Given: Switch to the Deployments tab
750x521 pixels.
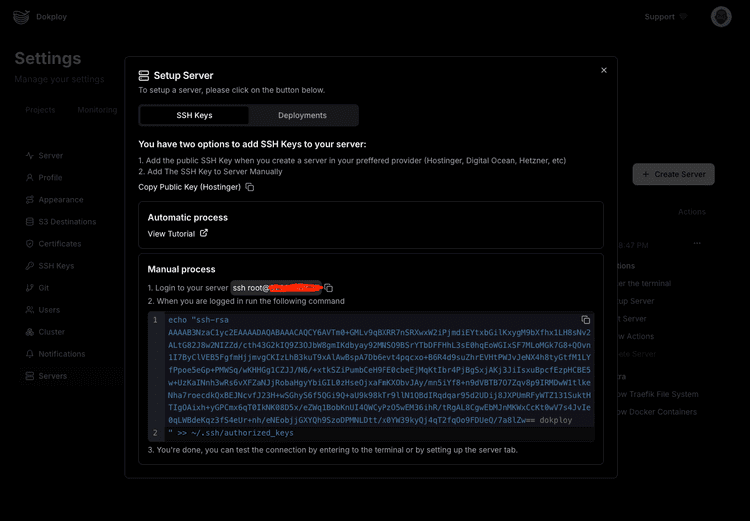Looking at the screenshot, I should [302, 115].
